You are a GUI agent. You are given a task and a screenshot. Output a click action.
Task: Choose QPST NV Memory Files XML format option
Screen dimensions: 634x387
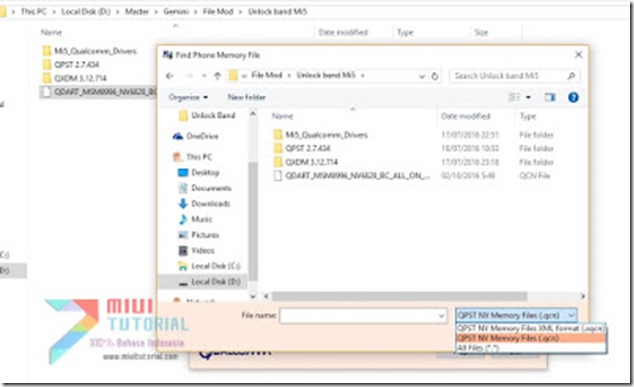point(531,328)
